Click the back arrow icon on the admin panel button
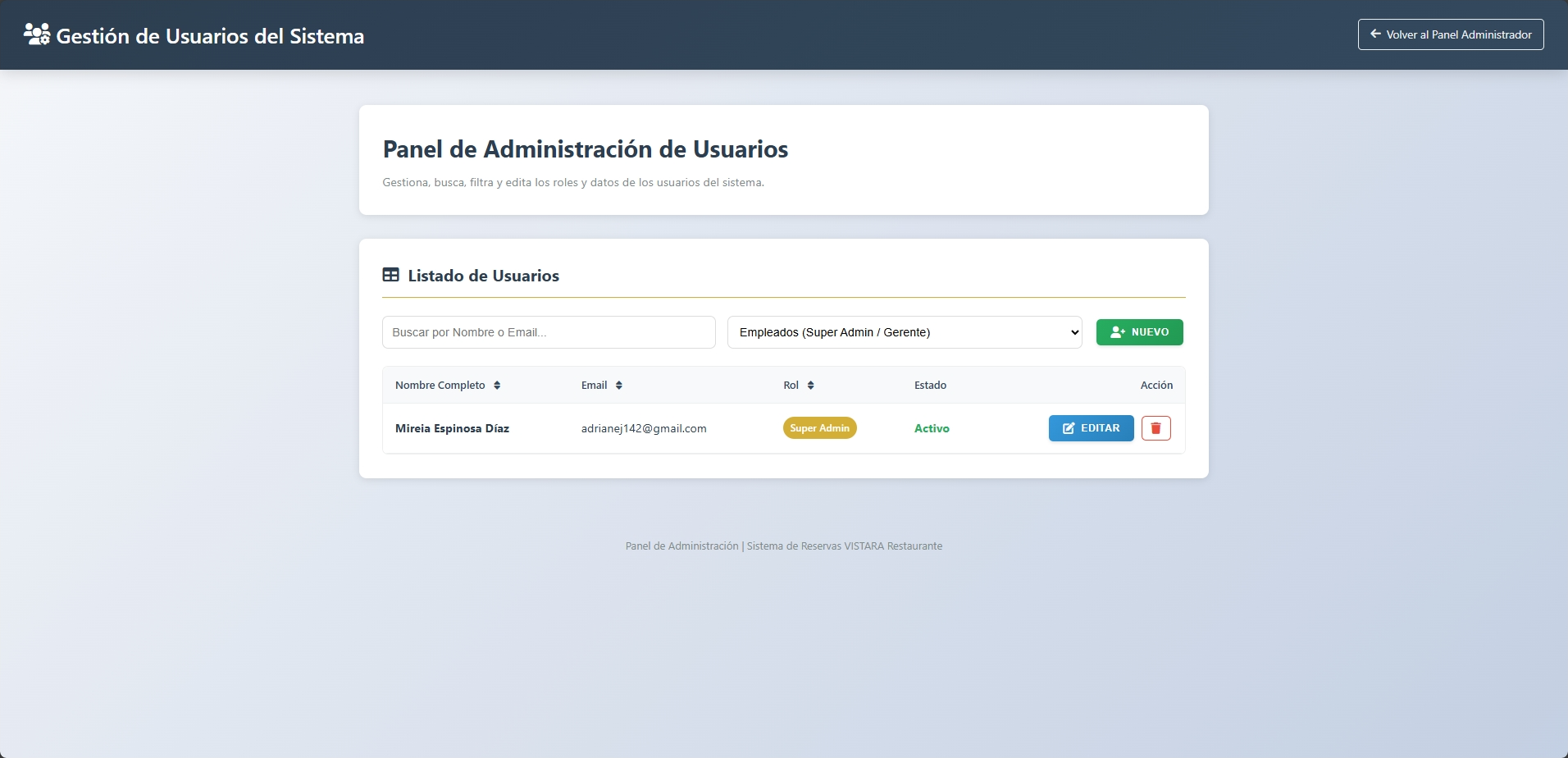1568x758 pixels. 1374,34
